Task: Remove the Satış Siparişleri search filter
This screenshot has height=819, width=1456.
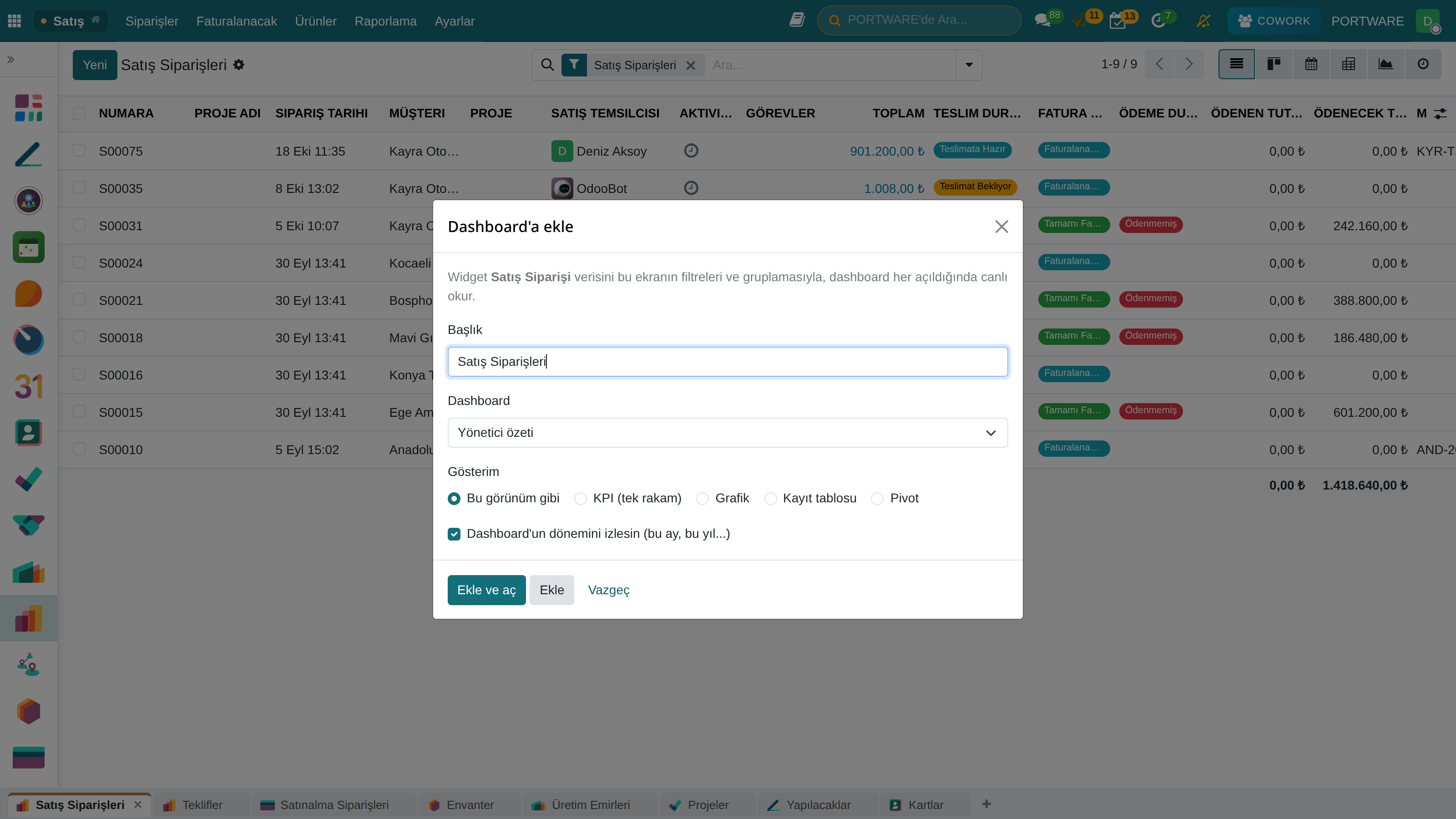Action: point(691,66)
